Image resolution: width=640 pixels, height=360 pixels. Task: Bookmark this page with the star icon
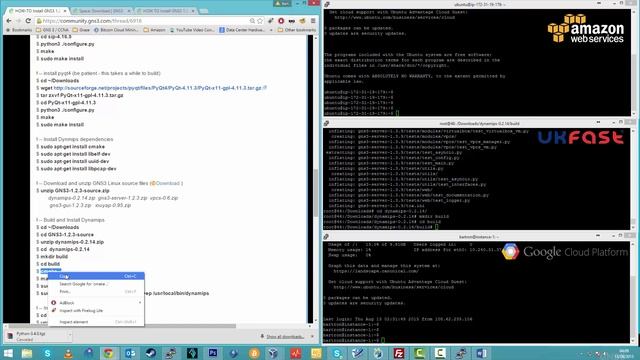[x=260, y=20]
